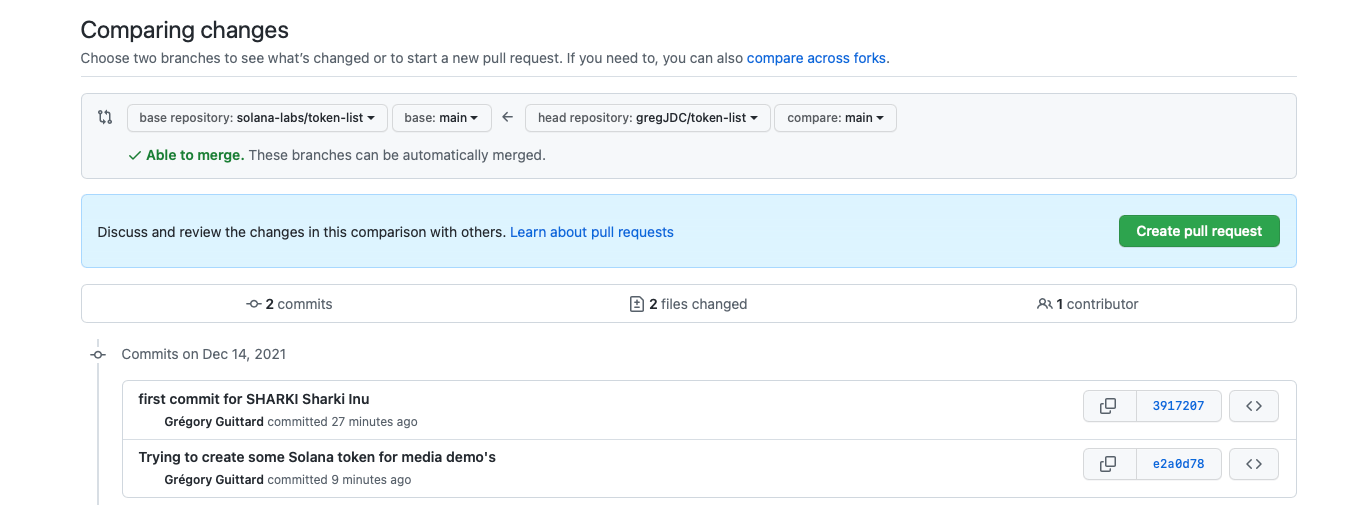Copy full SHA for commit e2a0d78
The image size is (1370, 505).
[x=1109, y=464]
